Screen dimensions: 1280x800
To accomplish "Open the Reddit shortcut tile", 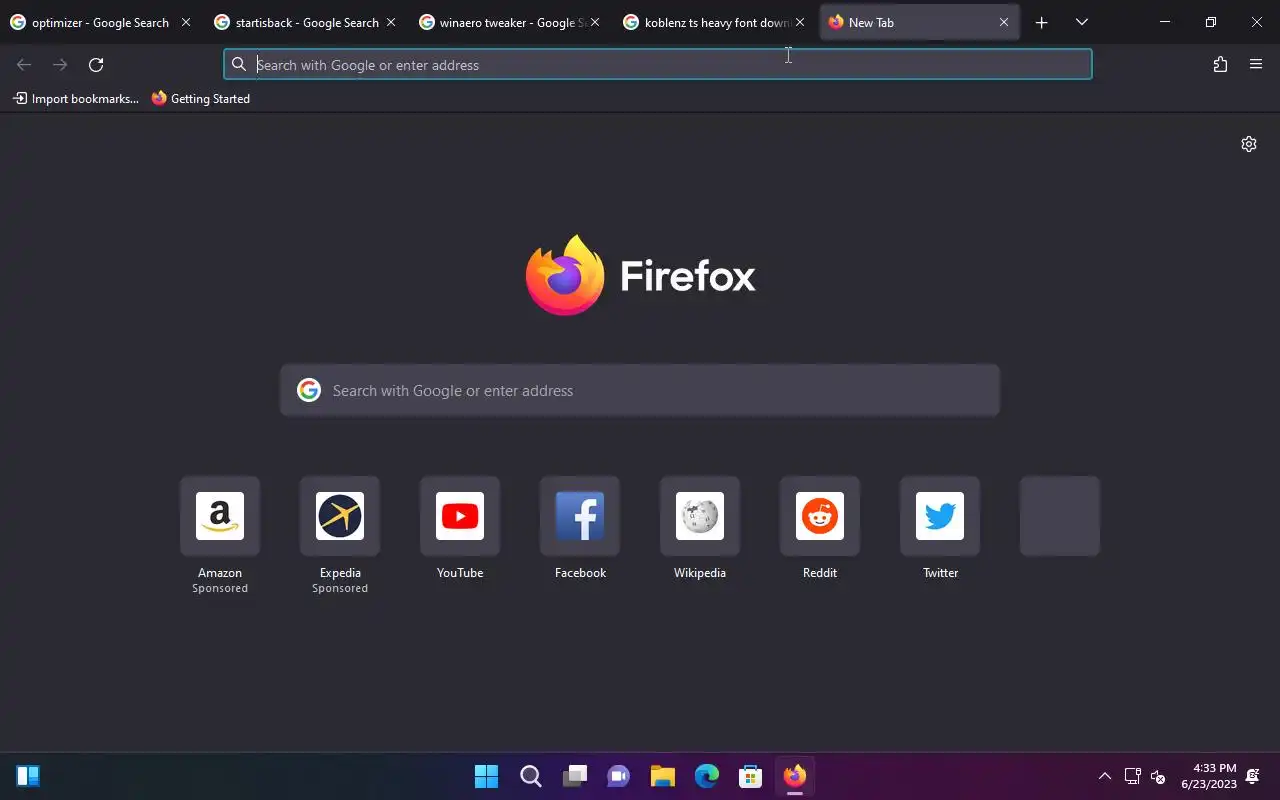I will [820, 516].
